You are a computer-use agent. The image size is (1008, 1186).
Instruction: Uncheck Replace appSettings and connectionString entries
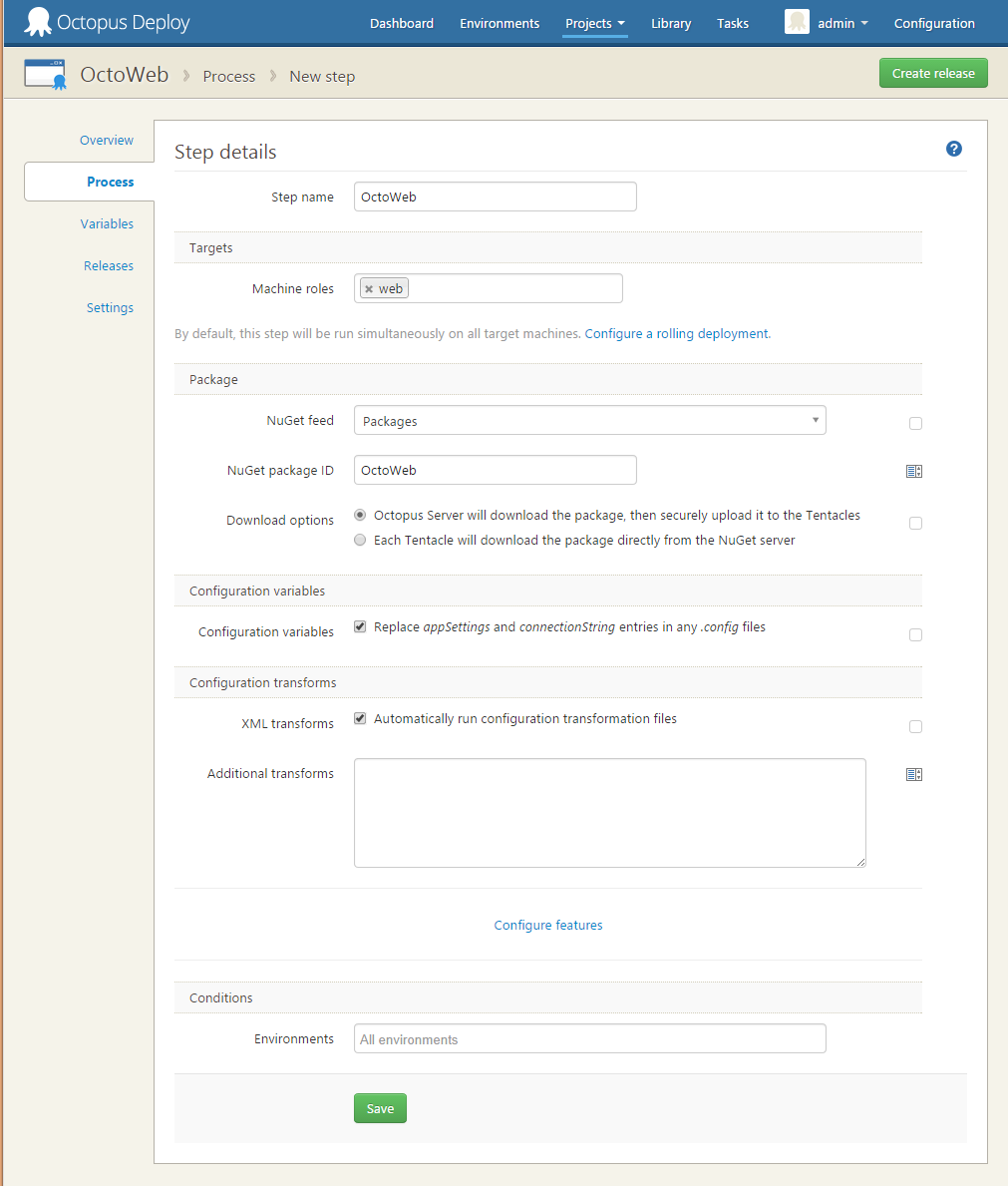(360, 626)
